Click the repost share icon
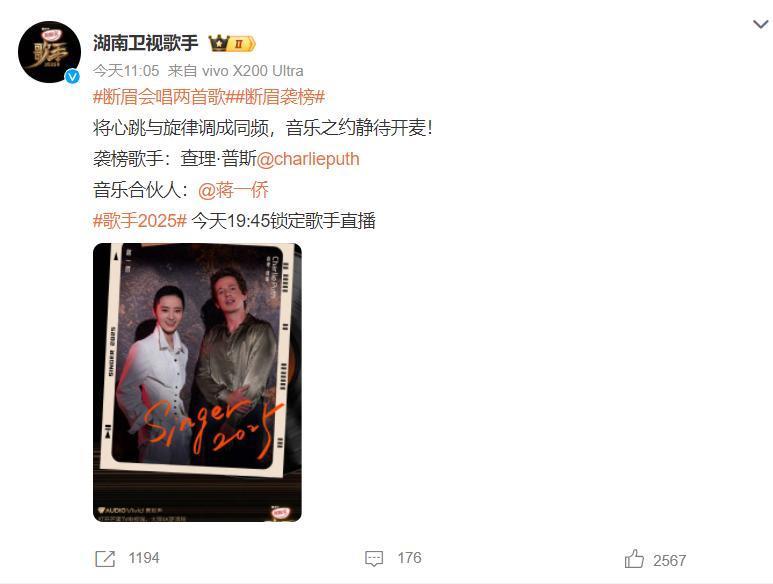 coord(105,559)
